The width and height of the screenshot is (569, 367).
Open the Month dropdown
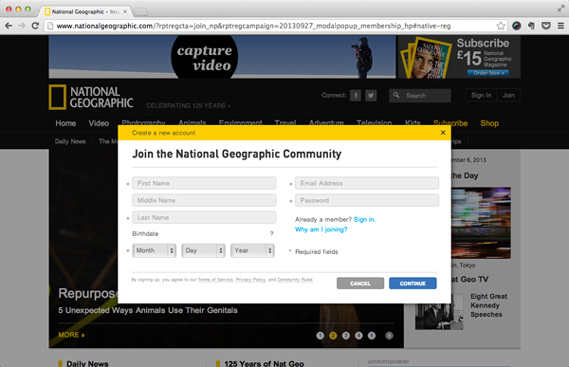154,250
